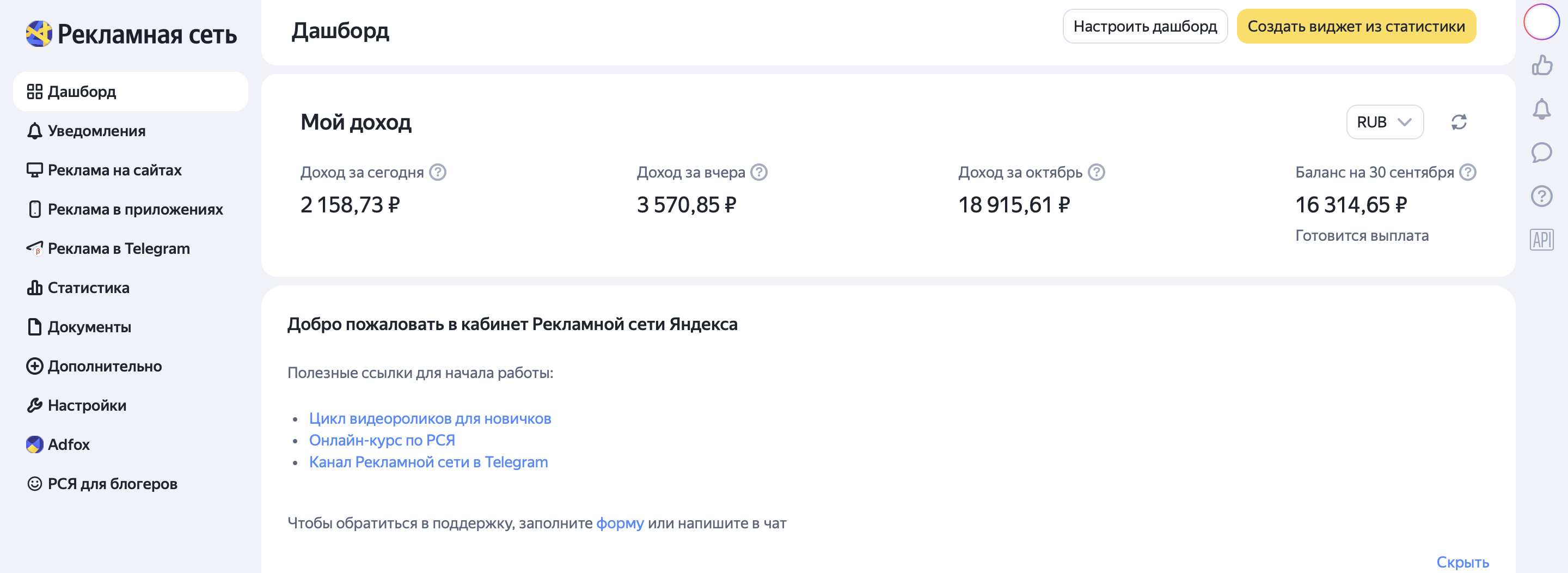Click the help question mark in right sidebar

(x=1541, y=196)
